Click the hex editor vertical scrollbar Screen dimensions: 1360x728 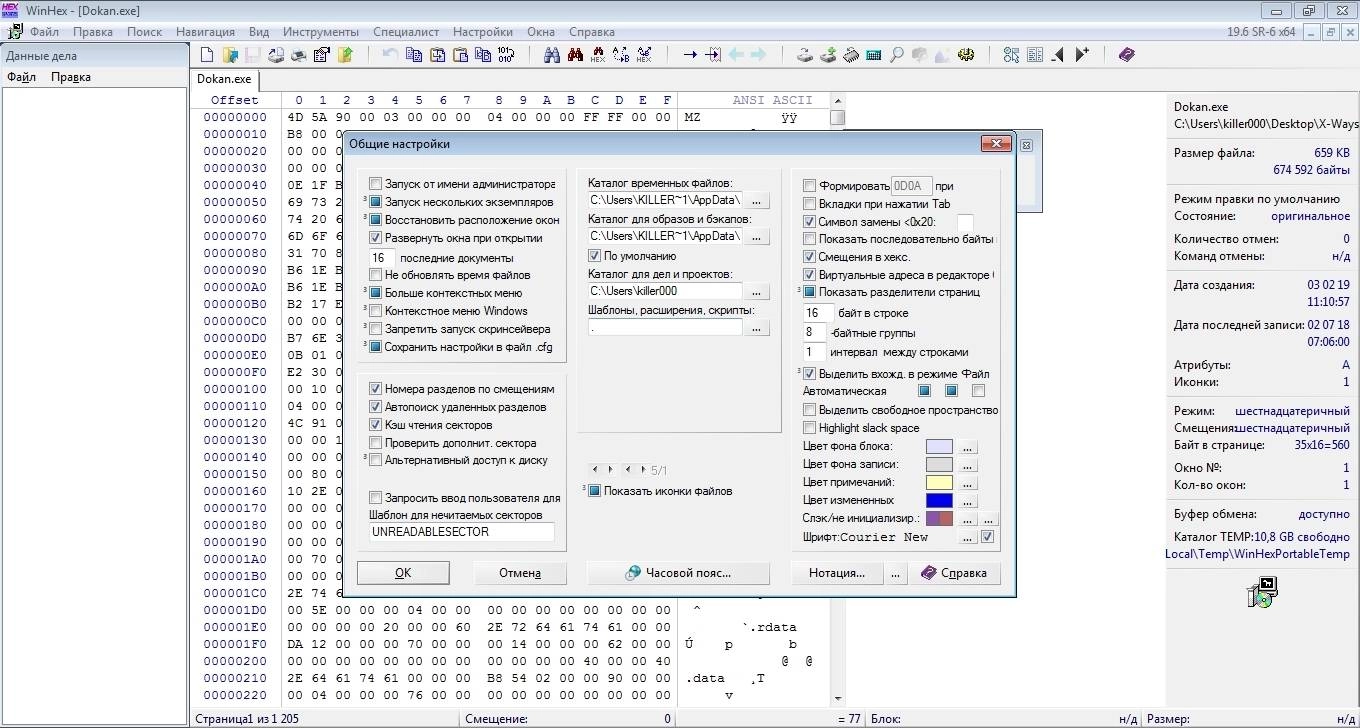[838, 400]
